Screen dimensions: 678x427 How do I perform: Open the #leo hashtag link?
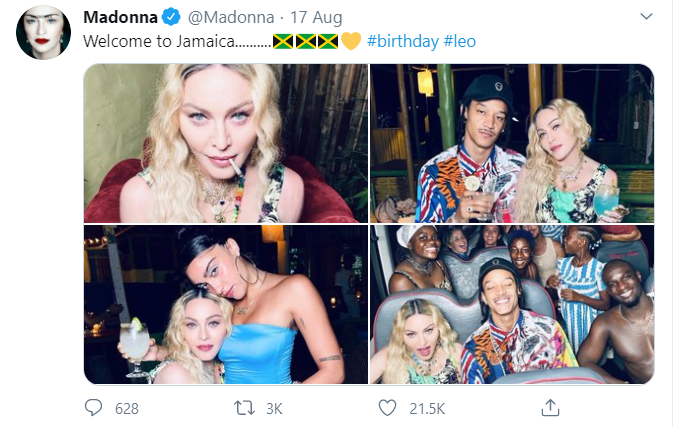460,41
